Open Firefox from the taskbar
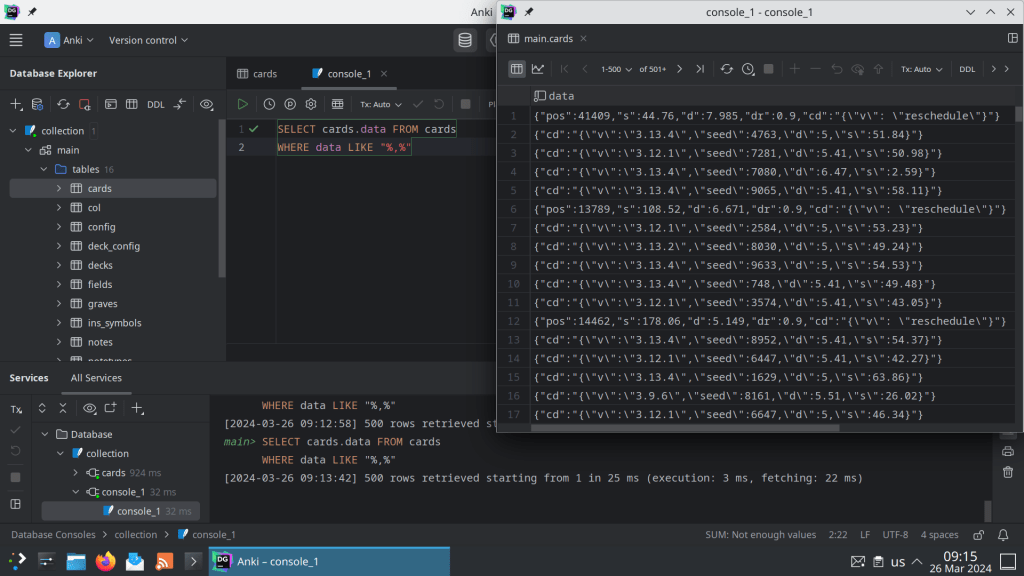Viewport: 1024px width, 576px height. pyautogui.click(x=106, y=562)
